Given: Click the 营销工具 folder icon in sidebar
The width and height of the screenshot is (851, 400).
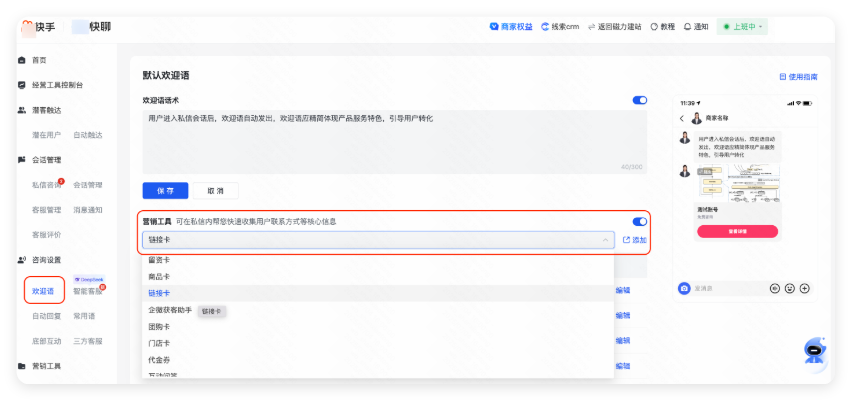Looking at the screenshot, I should (22, 366).
